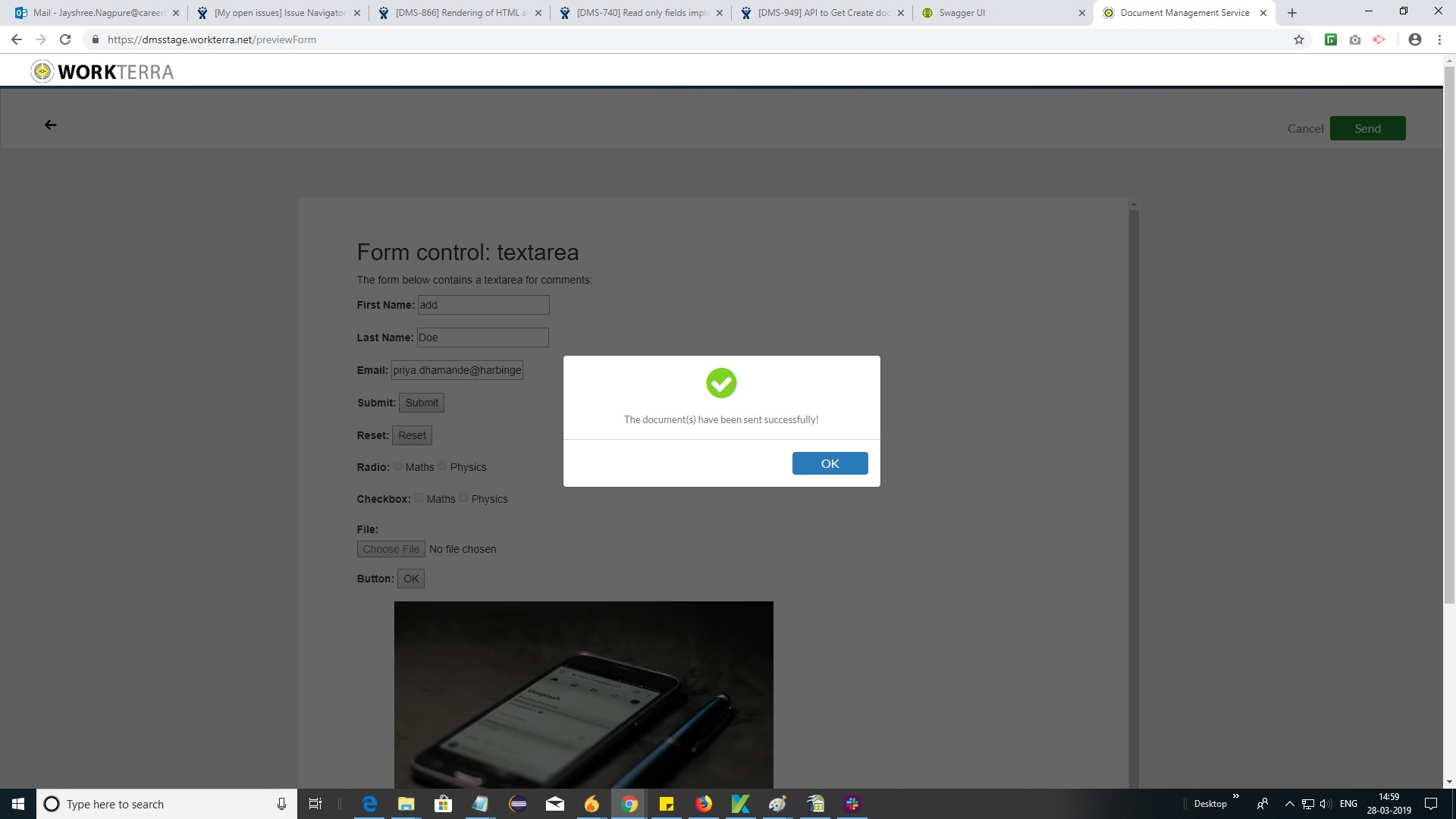
Task: Open Slack from the taskbar
Action: point(852,804)
